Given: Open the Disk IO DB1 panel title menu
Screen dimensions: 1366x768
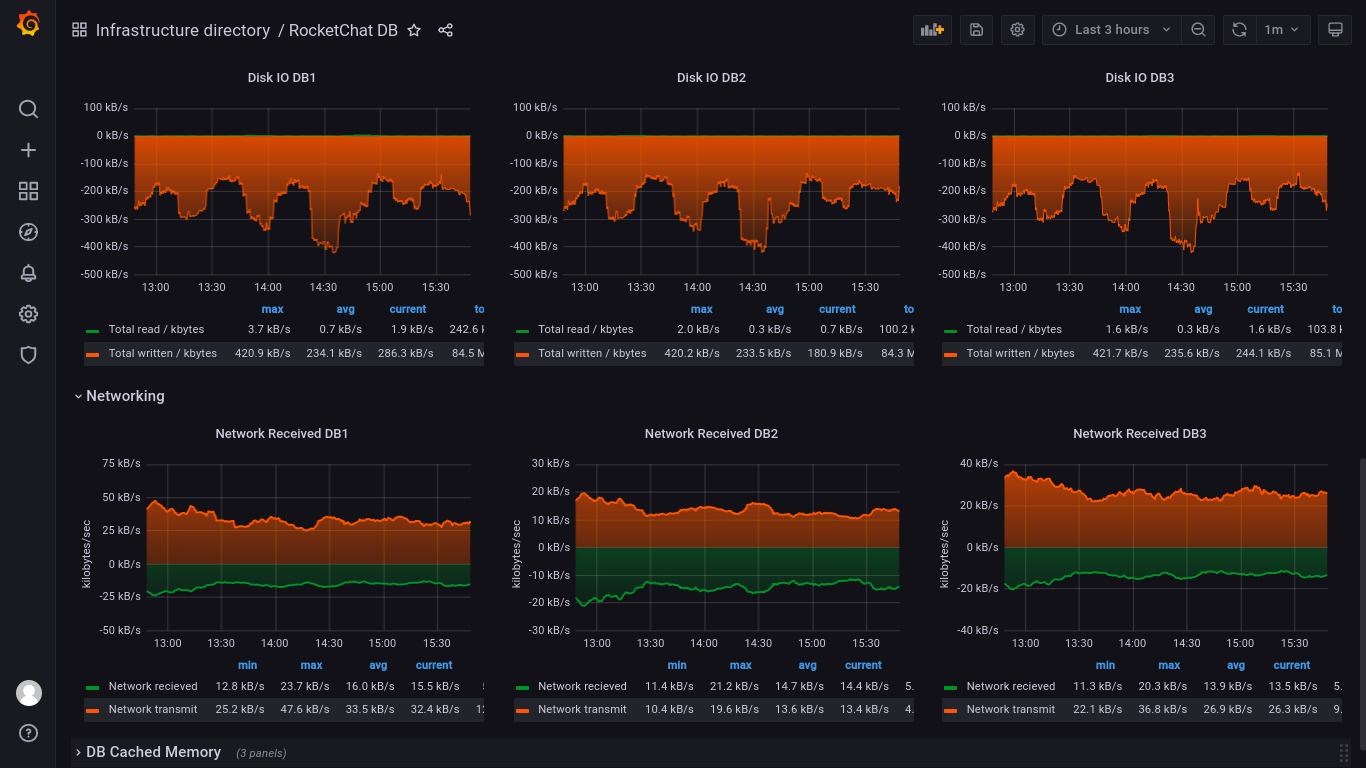Looking at the screenshot, I should coord(282,77).
